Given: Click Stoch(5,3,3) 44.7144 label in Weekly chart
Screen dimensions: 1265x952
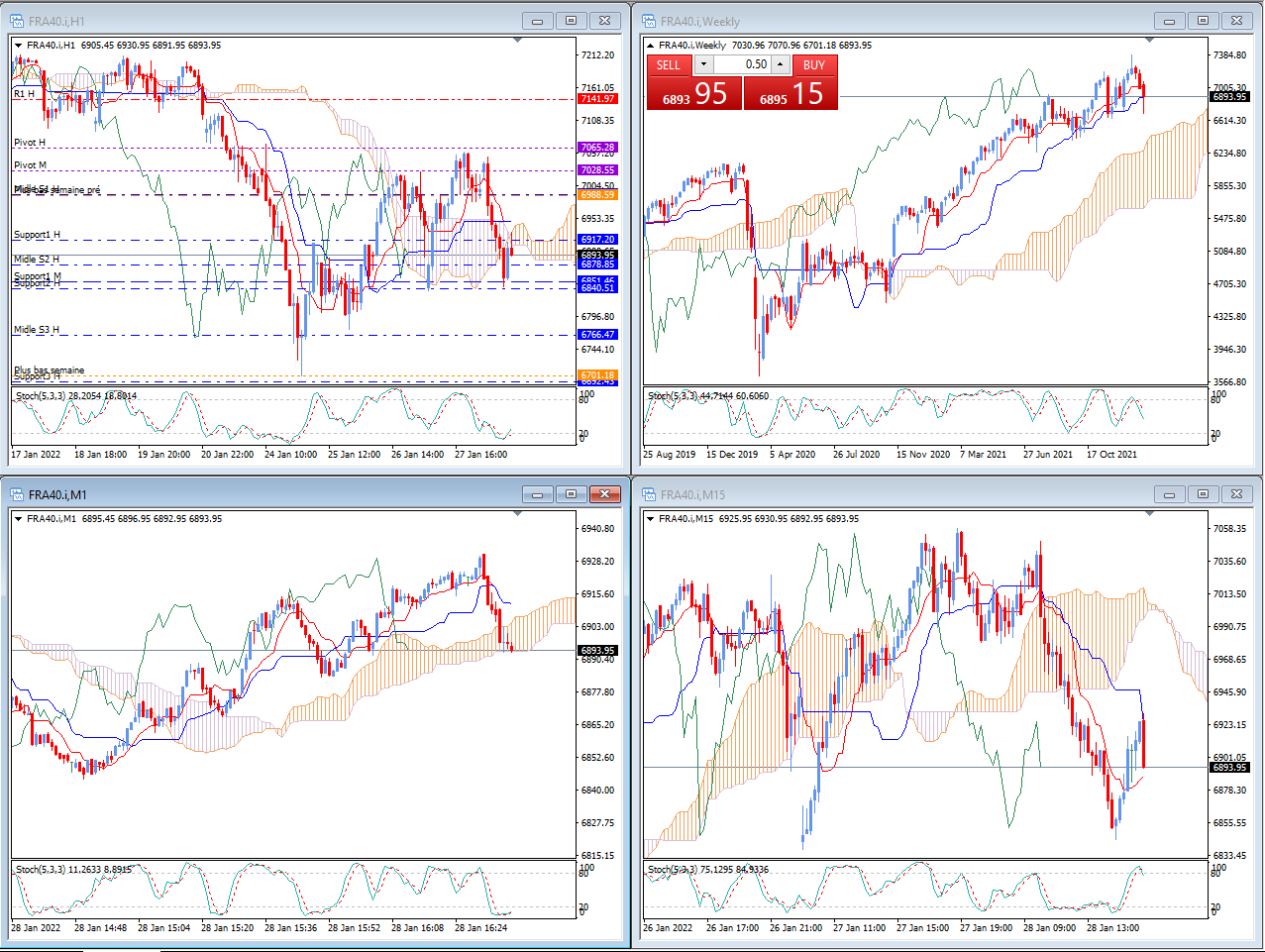Looking at the screenshot, I should point(708,396).
